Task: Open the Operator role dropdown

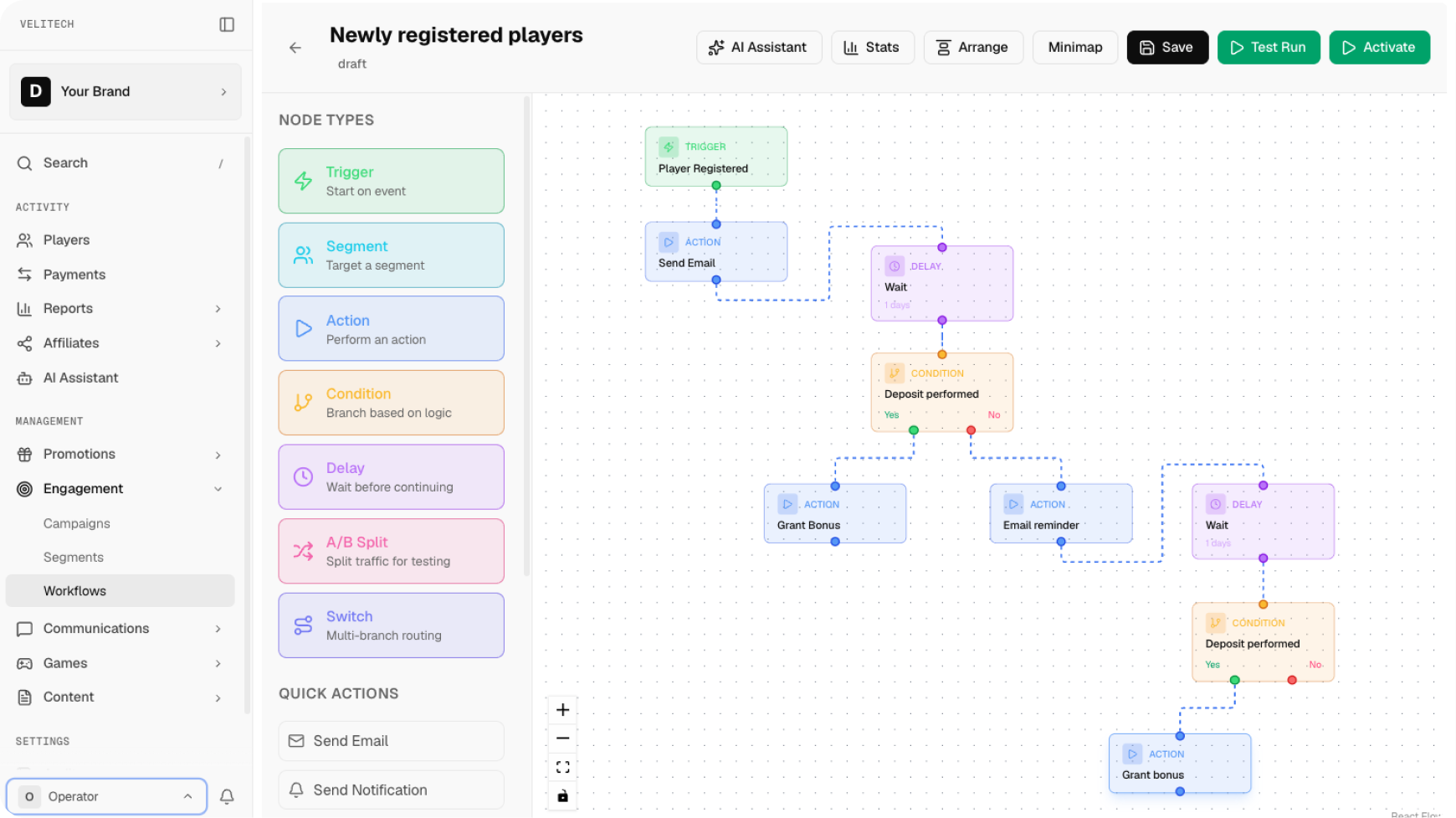Action: (x=106, y=796)
